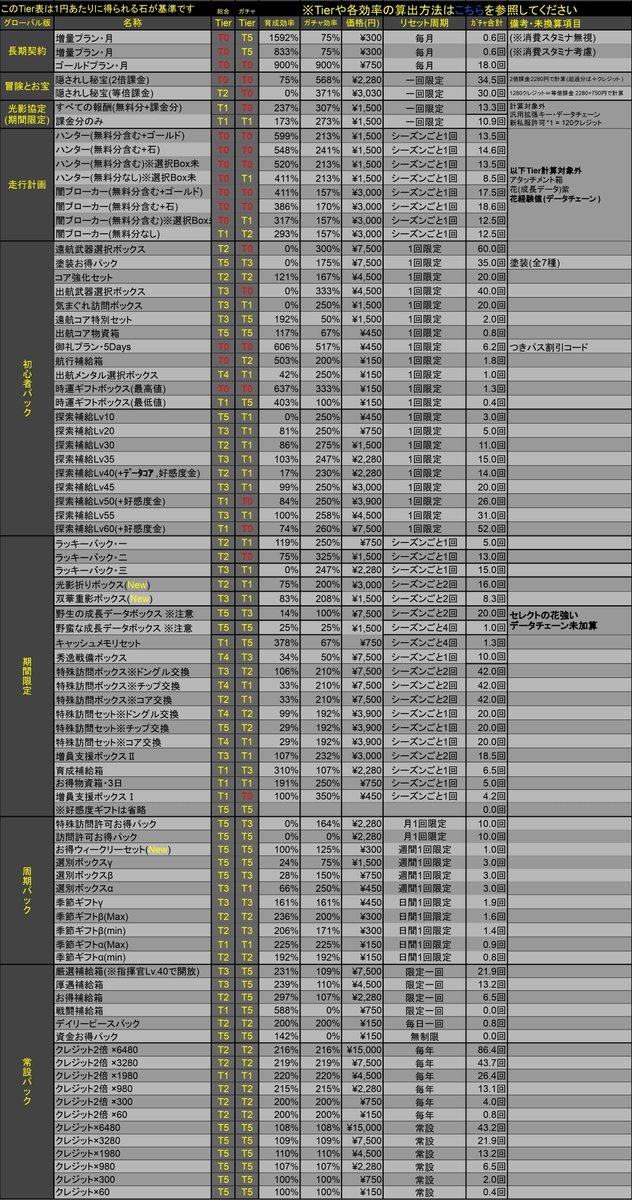
Task: Select the 探索補給Lv35 cell
Action: [x=132, y=457]
